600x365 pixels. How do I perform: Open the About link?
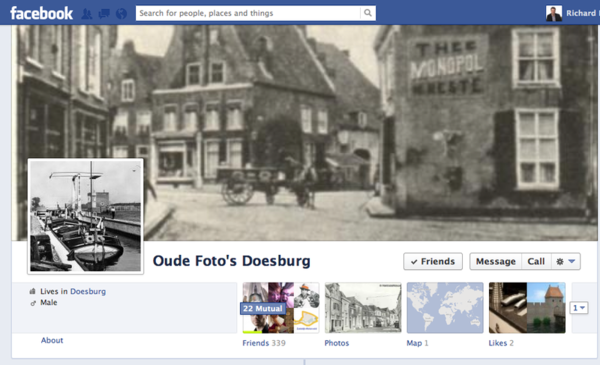click(52, 340)
